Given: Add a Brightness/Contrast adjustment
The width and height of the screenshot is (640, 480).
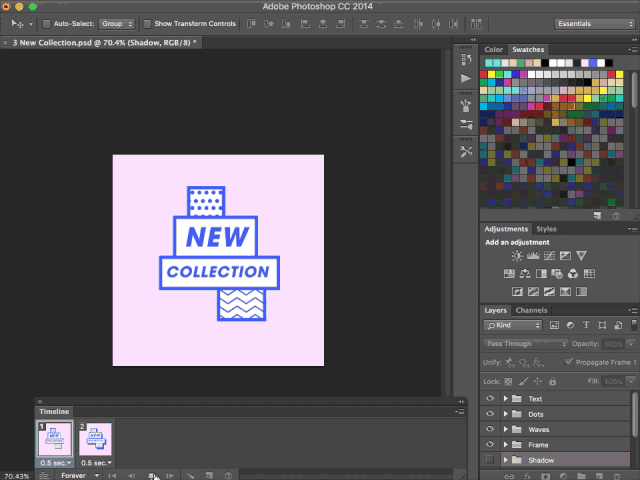Looking at the screenshot, I should coord(517,256).
